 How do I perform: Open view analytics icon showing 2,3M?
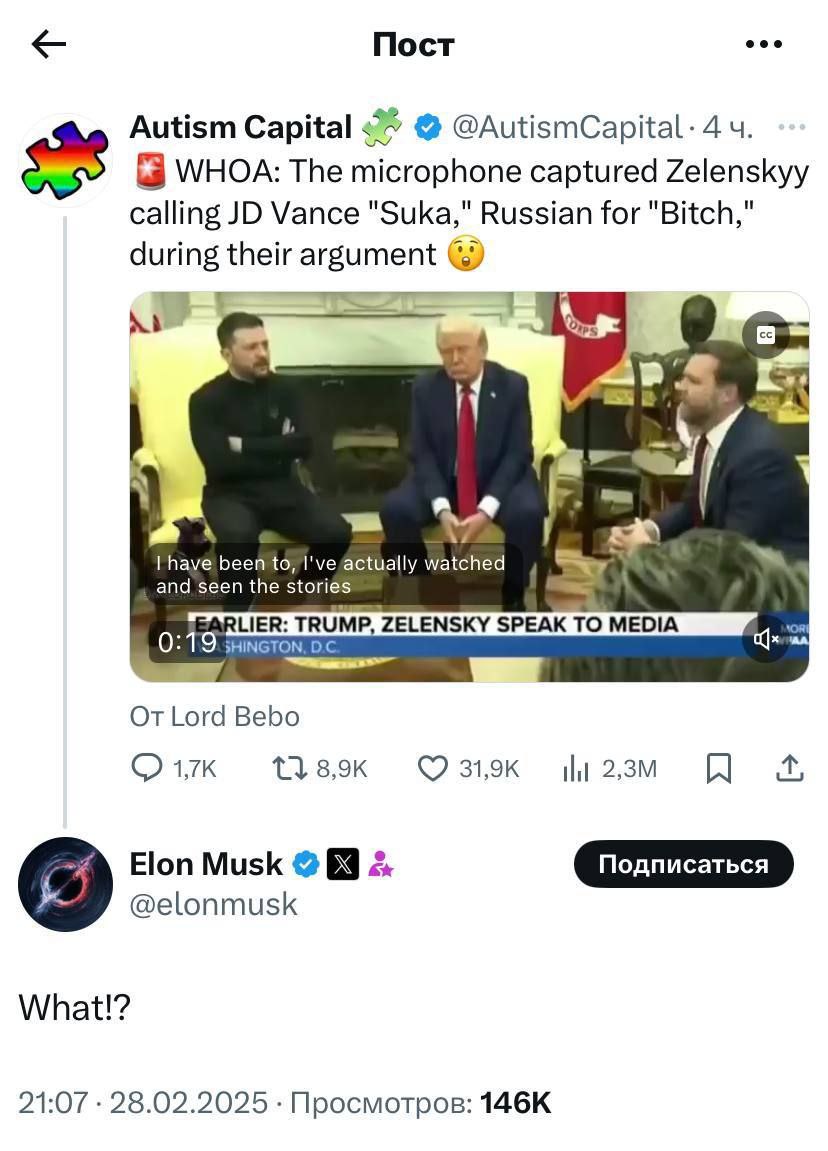[576, 768]
